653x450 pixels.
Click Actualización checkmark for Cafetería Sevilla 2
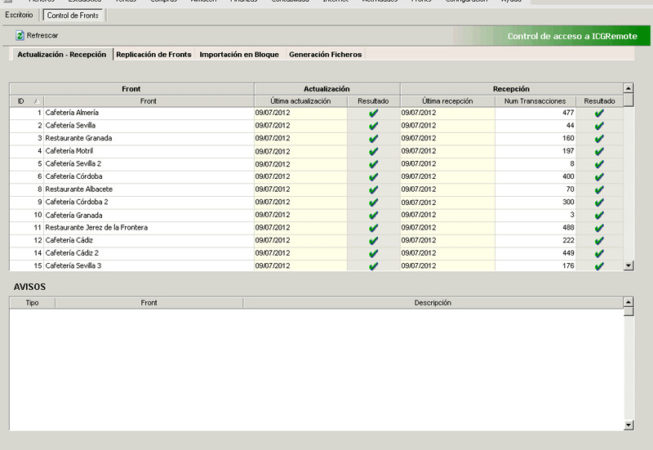374,164
